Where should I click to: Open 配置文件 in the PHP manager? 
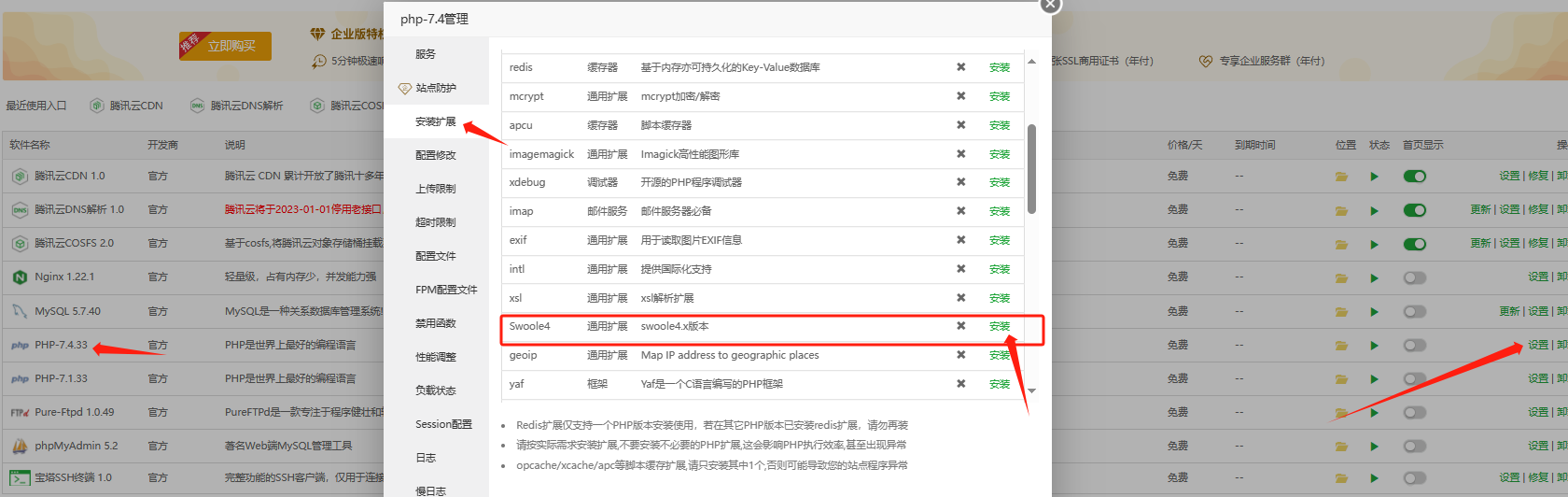436,256
